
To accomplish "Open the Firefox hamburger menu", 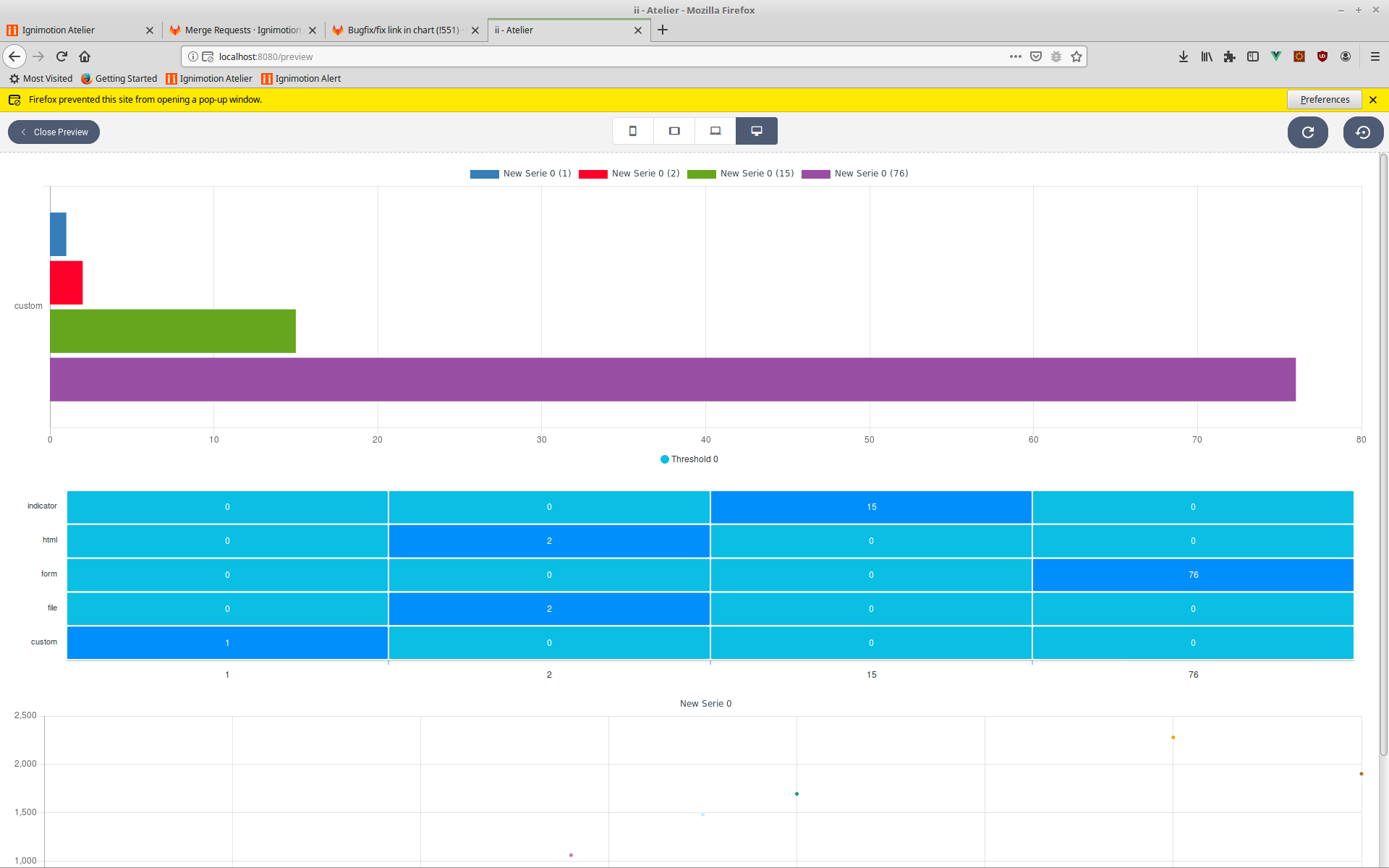I will 1377,56.
